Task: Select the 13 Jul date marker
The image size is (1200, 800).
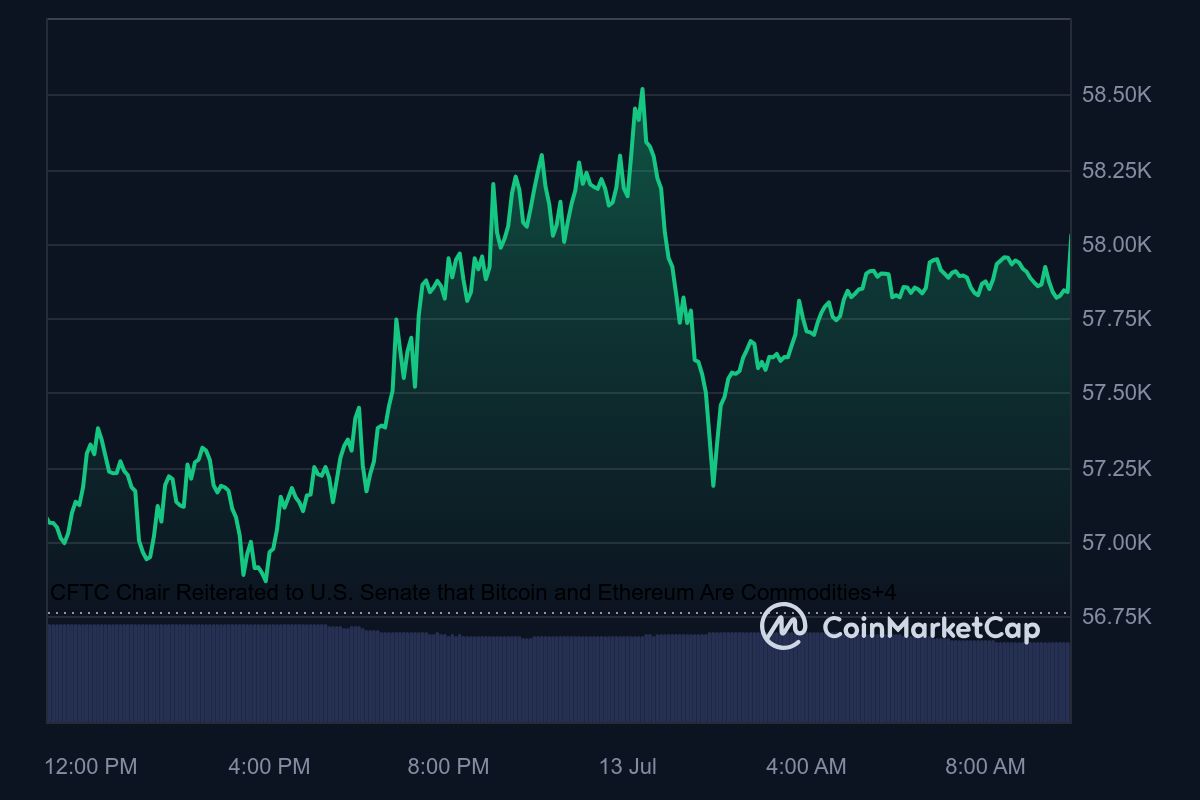Action: tap(628, 767)
